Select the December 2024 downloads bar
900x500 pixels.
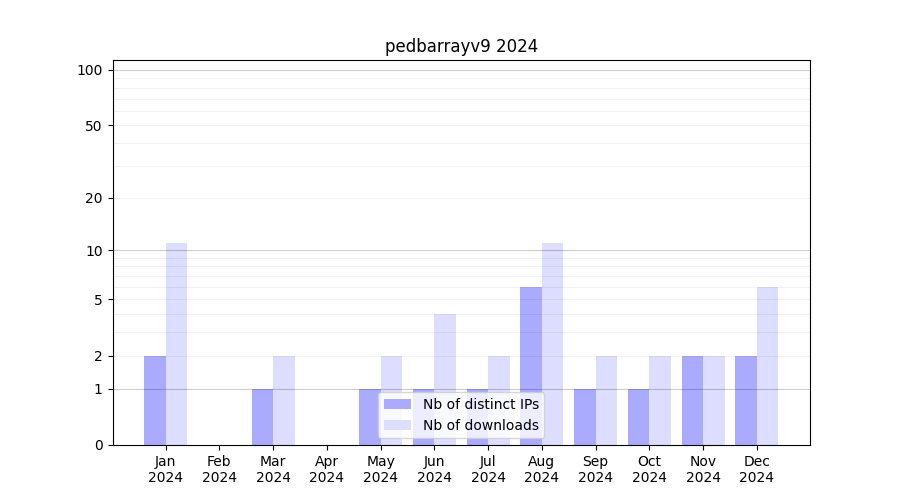tap(767, 366)
